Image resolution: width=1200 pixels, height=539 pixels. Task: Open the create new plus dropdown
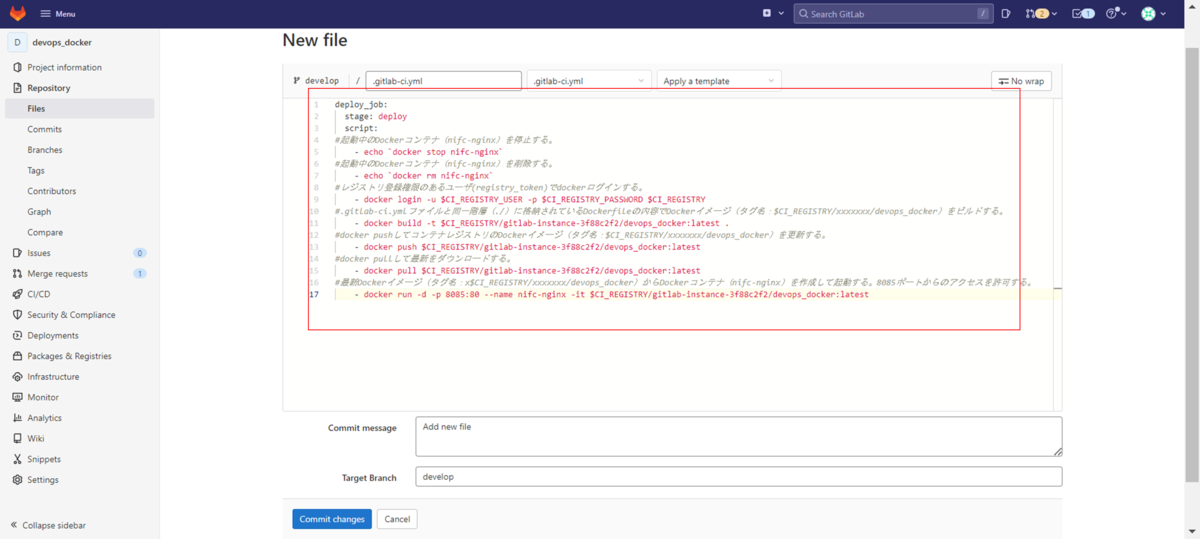pos(771,14)
